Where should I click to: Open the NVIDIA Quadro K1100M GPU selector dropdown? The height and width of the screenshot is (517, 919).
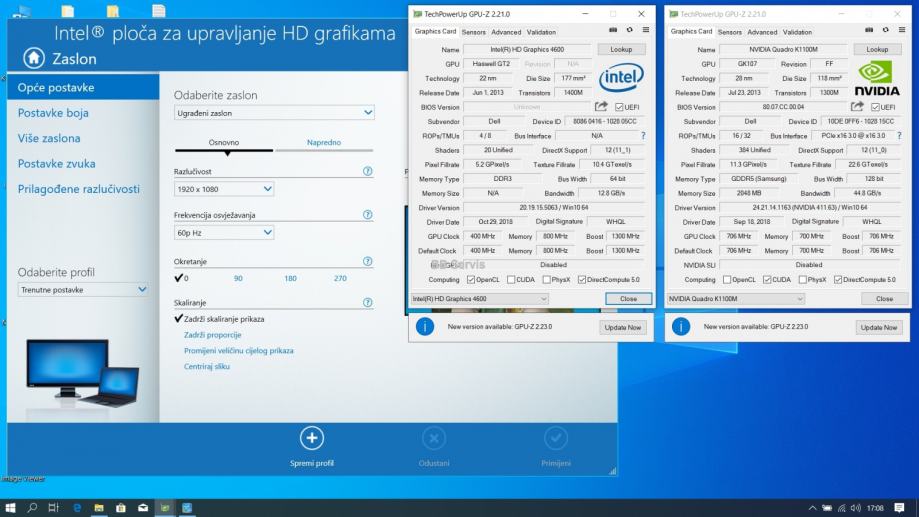735,299
